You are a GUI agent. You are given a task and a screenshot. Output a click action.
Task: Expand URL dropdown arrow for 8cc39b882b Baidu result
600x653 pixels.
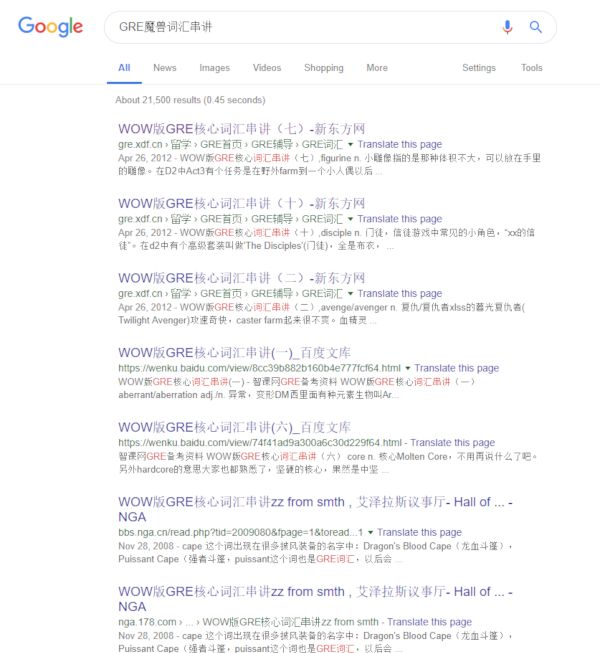(408, 368)
